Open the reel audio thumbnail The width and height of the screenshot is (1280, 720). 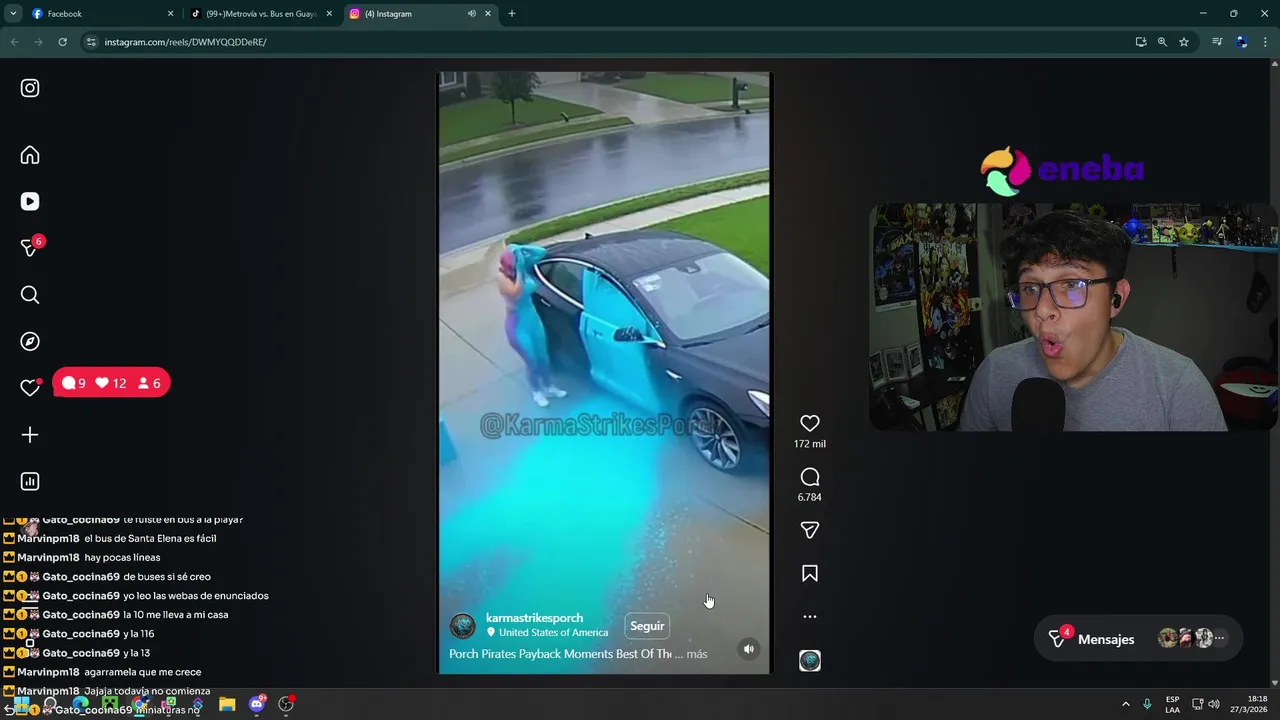pos(810,661)
